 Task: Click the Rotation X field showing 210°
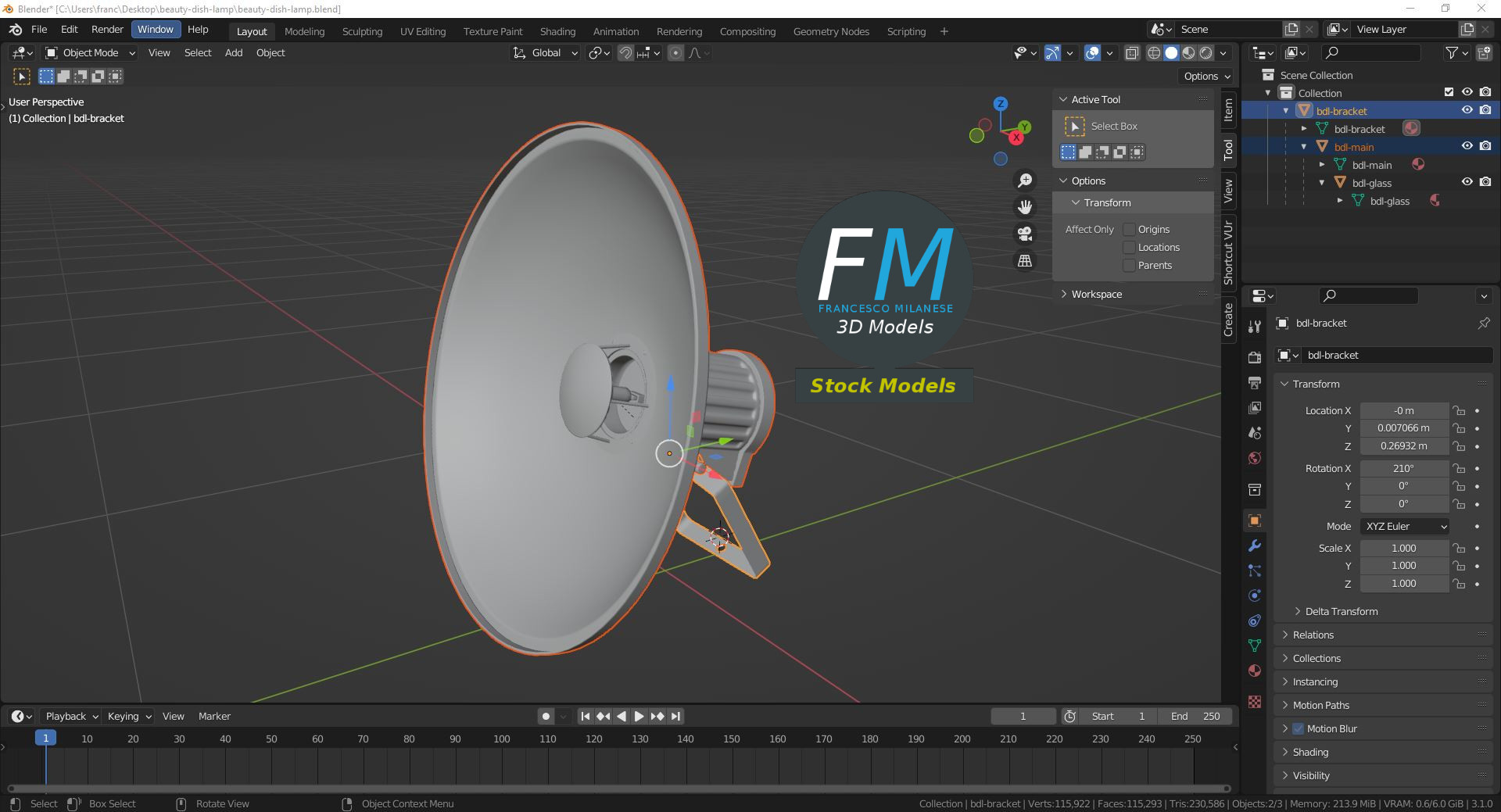pos(1404,469)
